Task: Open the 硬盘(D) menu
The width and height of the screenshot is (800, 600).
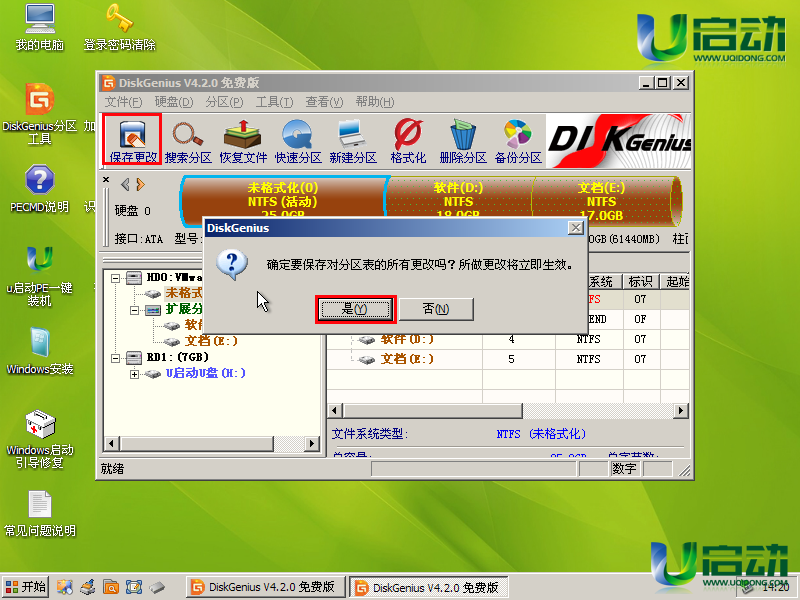Action: click(x=173, y=102)
